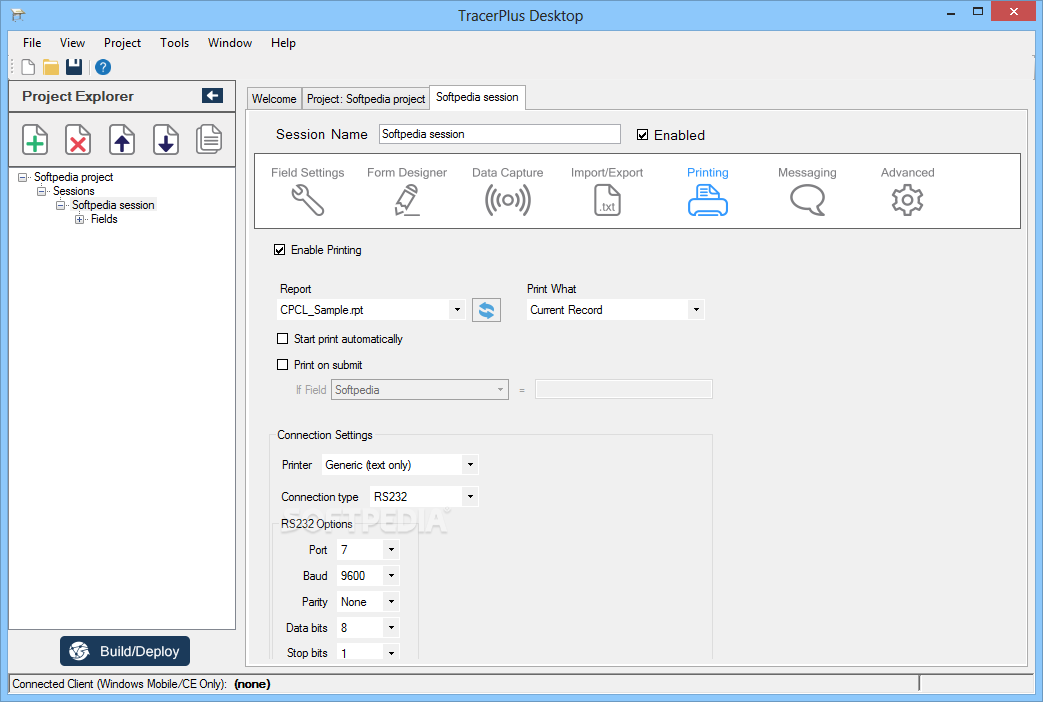Select the Printing printer icon
1043x702 pixels.
point(708,200)
